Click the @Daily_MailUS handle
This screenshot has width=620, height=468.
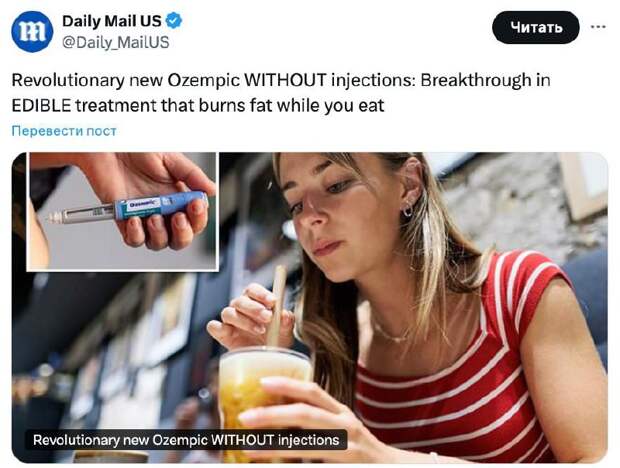coord(116,42)
